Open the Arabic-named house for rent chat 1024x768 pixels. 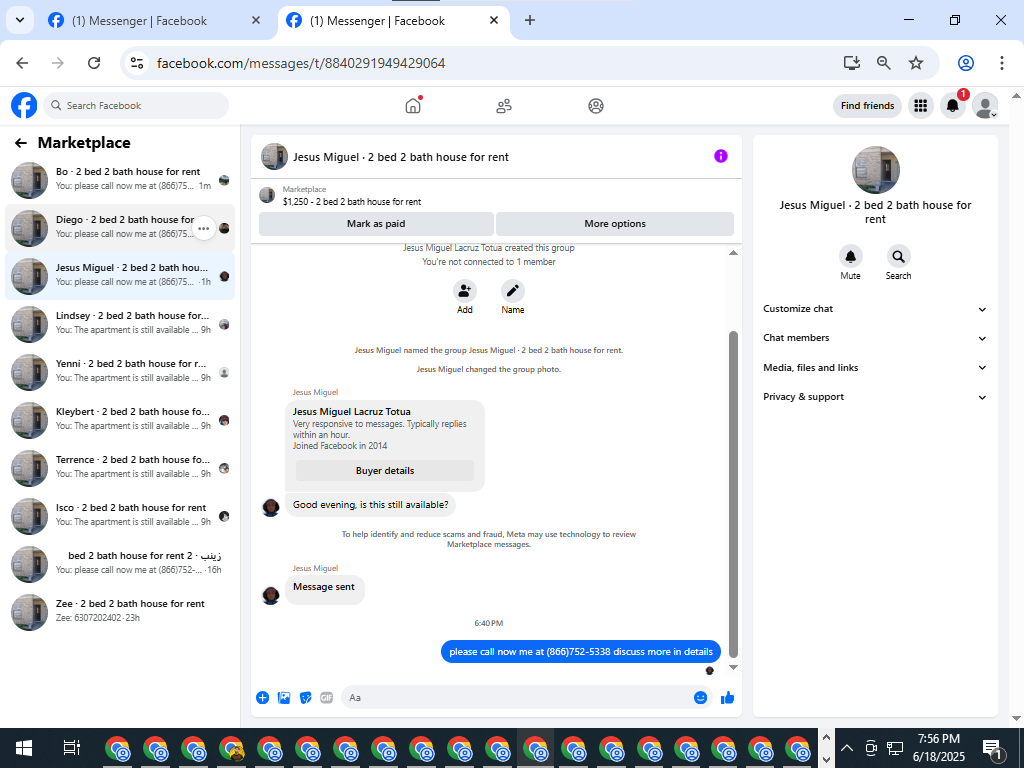[x=120, y=564]
